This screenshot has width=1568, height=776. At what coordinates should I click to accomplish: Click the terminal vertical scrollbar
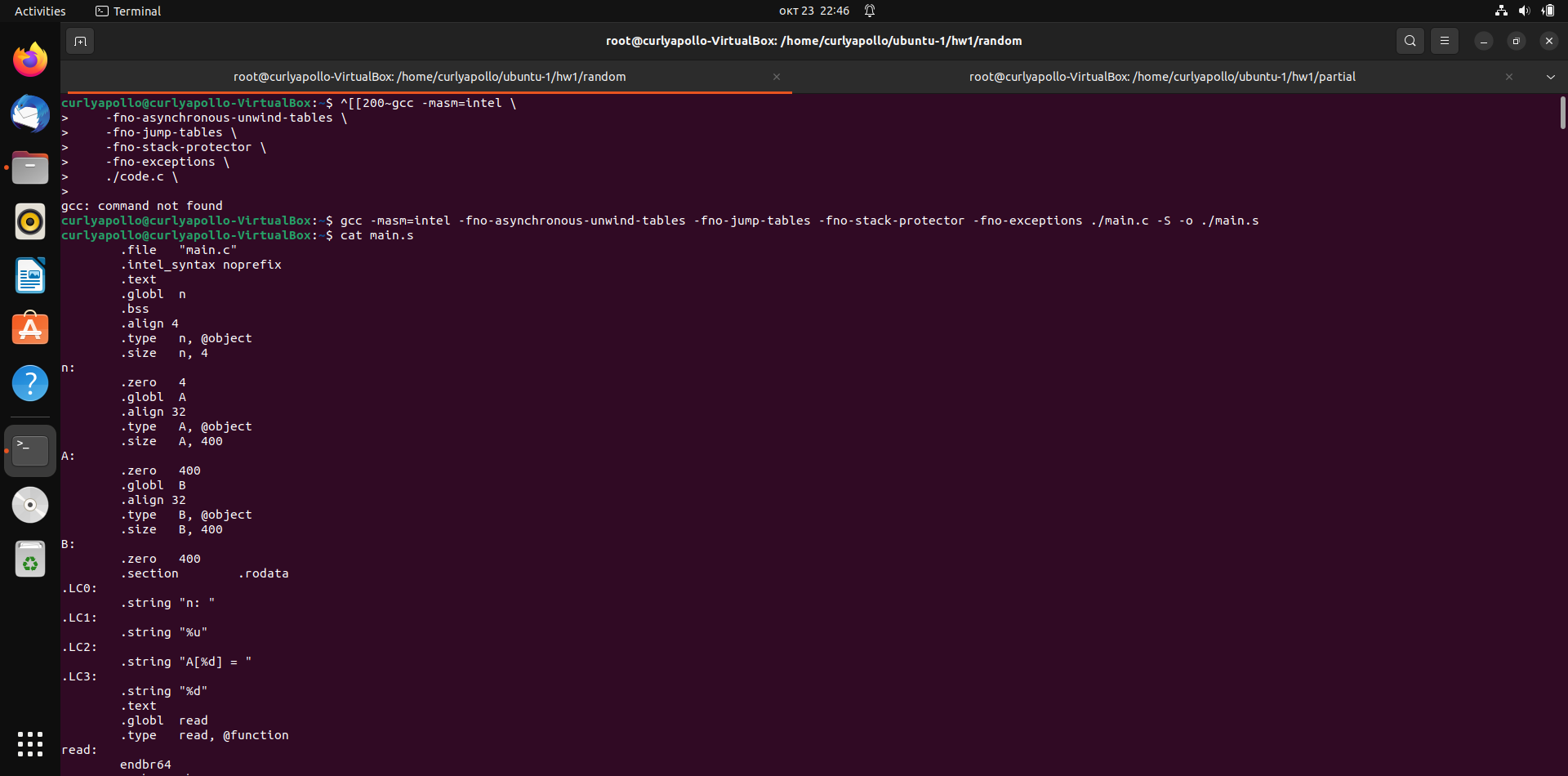point(1562,113)
